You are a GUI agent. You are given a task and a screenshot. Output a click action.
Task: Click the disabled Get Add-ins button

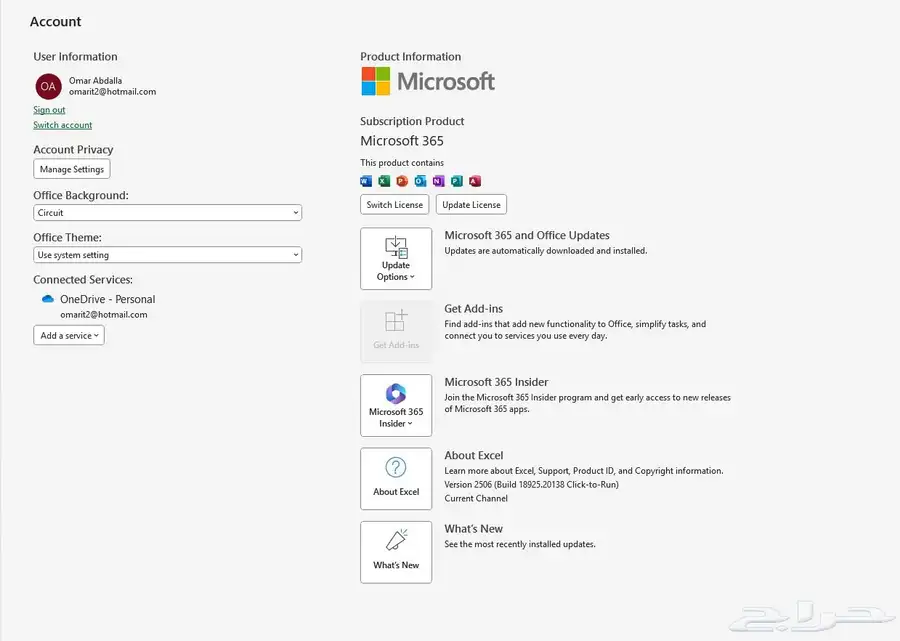[x=396, y=332]
